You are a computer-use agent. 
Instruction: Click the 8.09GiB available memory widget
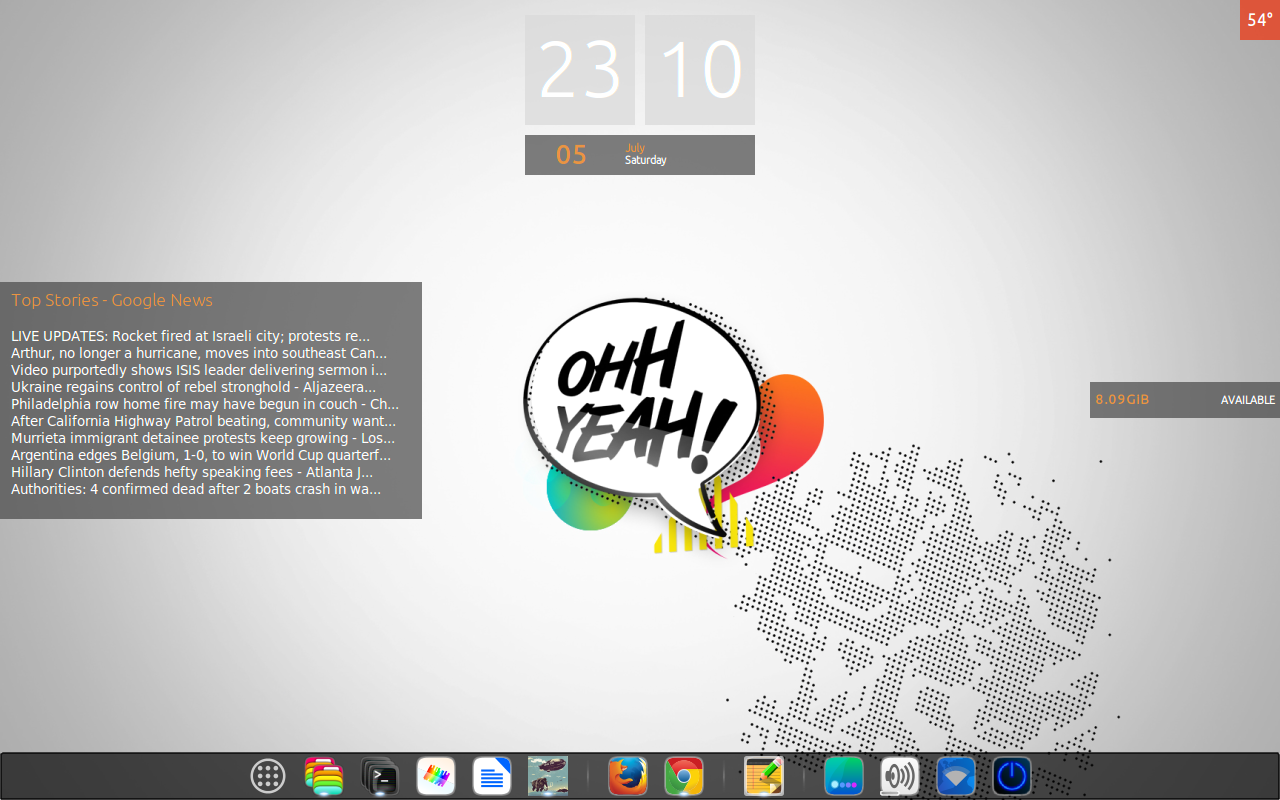click(1185, 400)
